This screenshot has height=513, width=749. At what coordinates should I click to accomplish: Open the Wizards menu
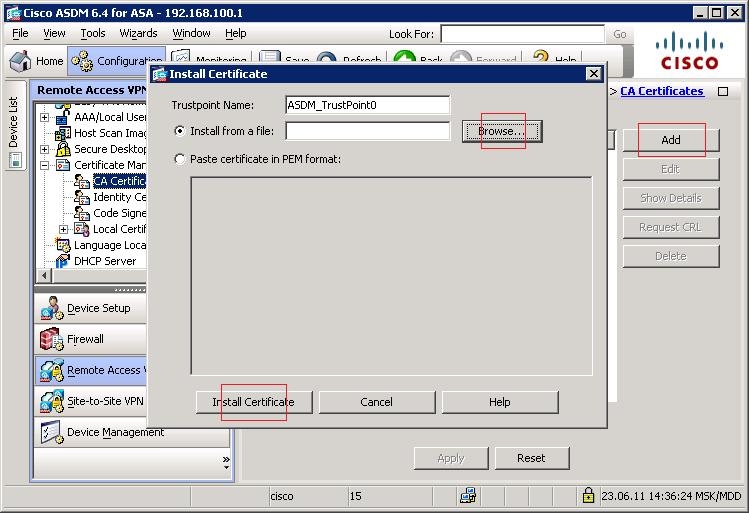pos(138,33)
